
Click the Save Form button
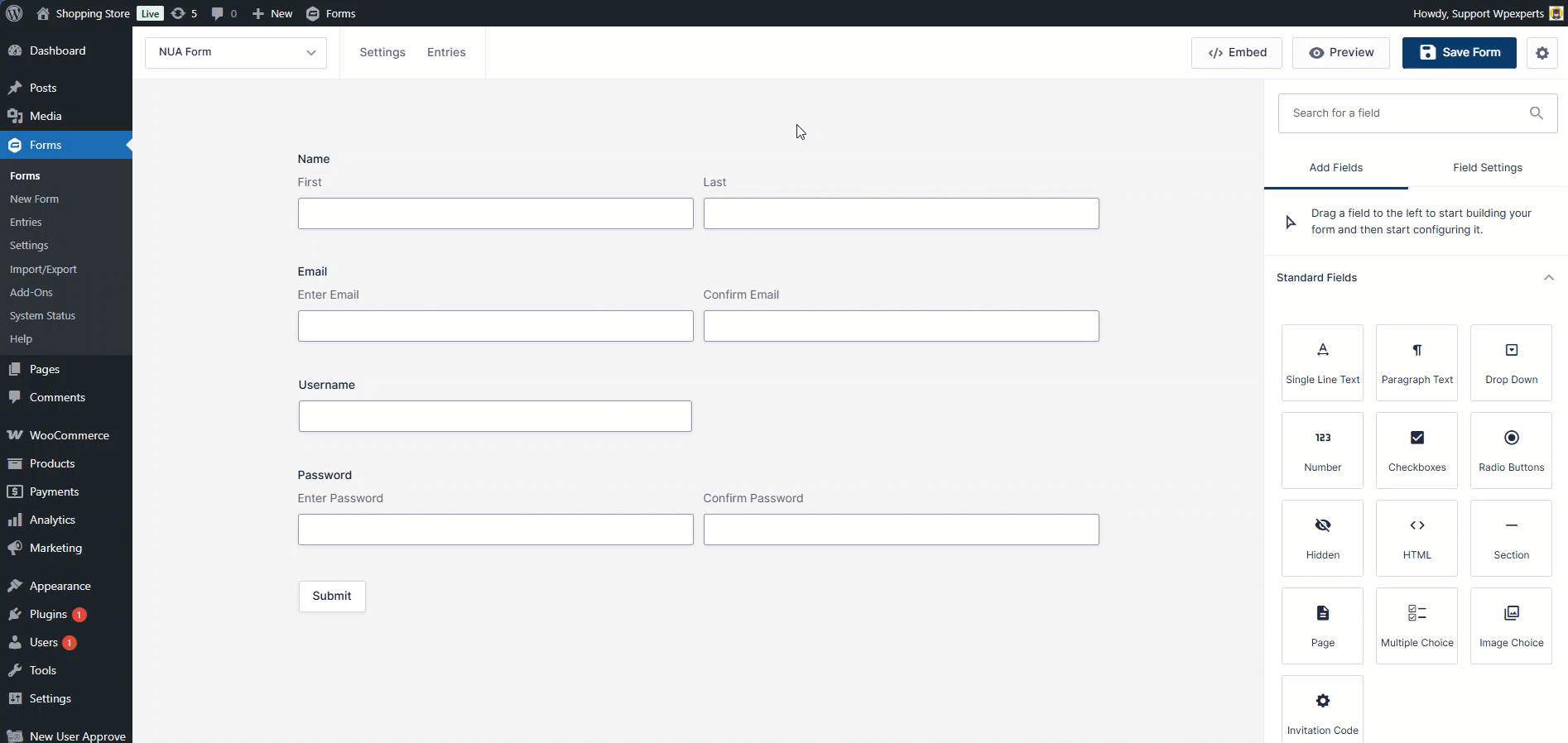coord(1459,53)
